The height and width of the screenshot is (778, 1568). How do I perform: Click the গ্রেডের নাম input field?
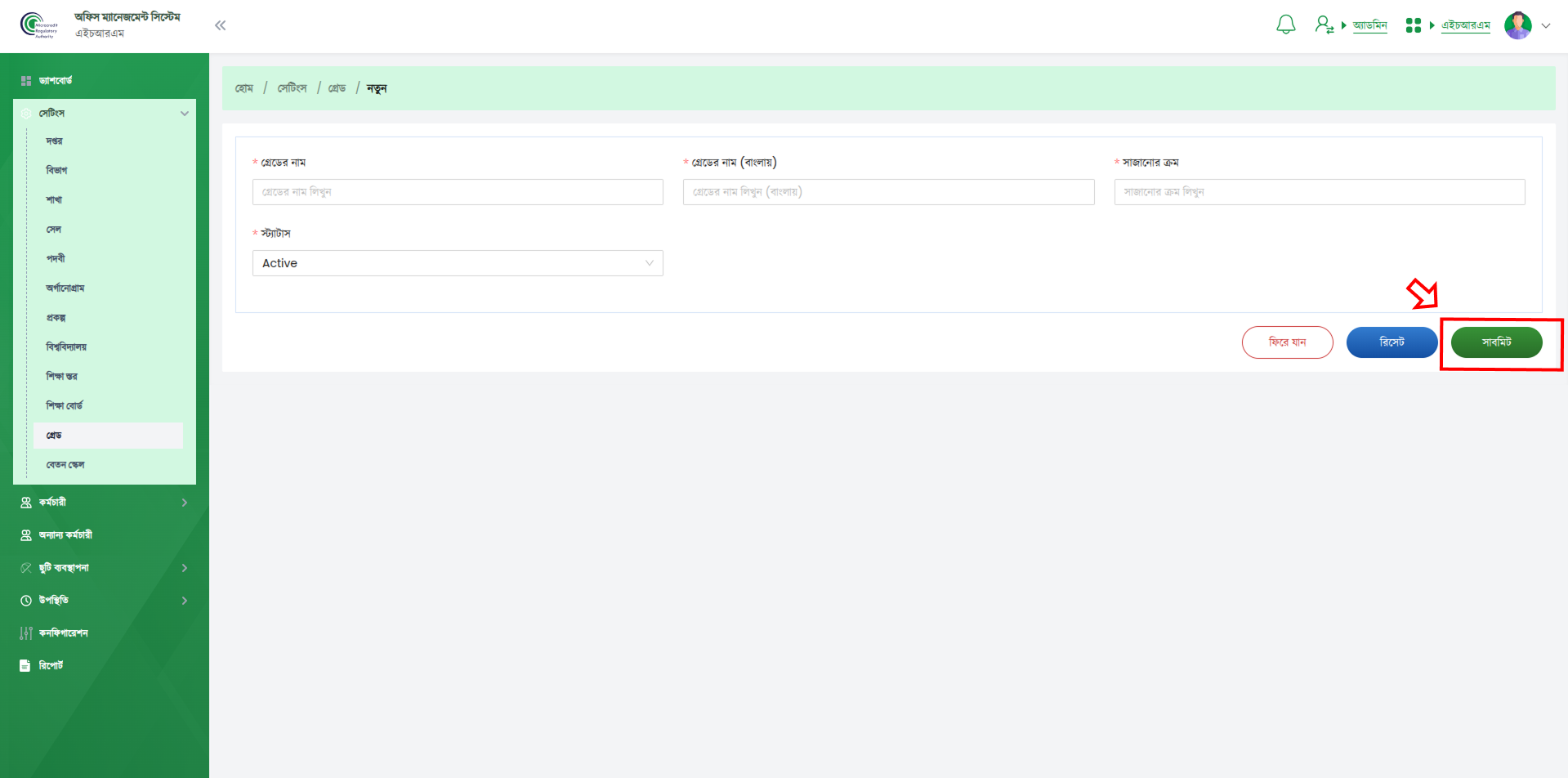pyautogui.click(x=458, y=192)
